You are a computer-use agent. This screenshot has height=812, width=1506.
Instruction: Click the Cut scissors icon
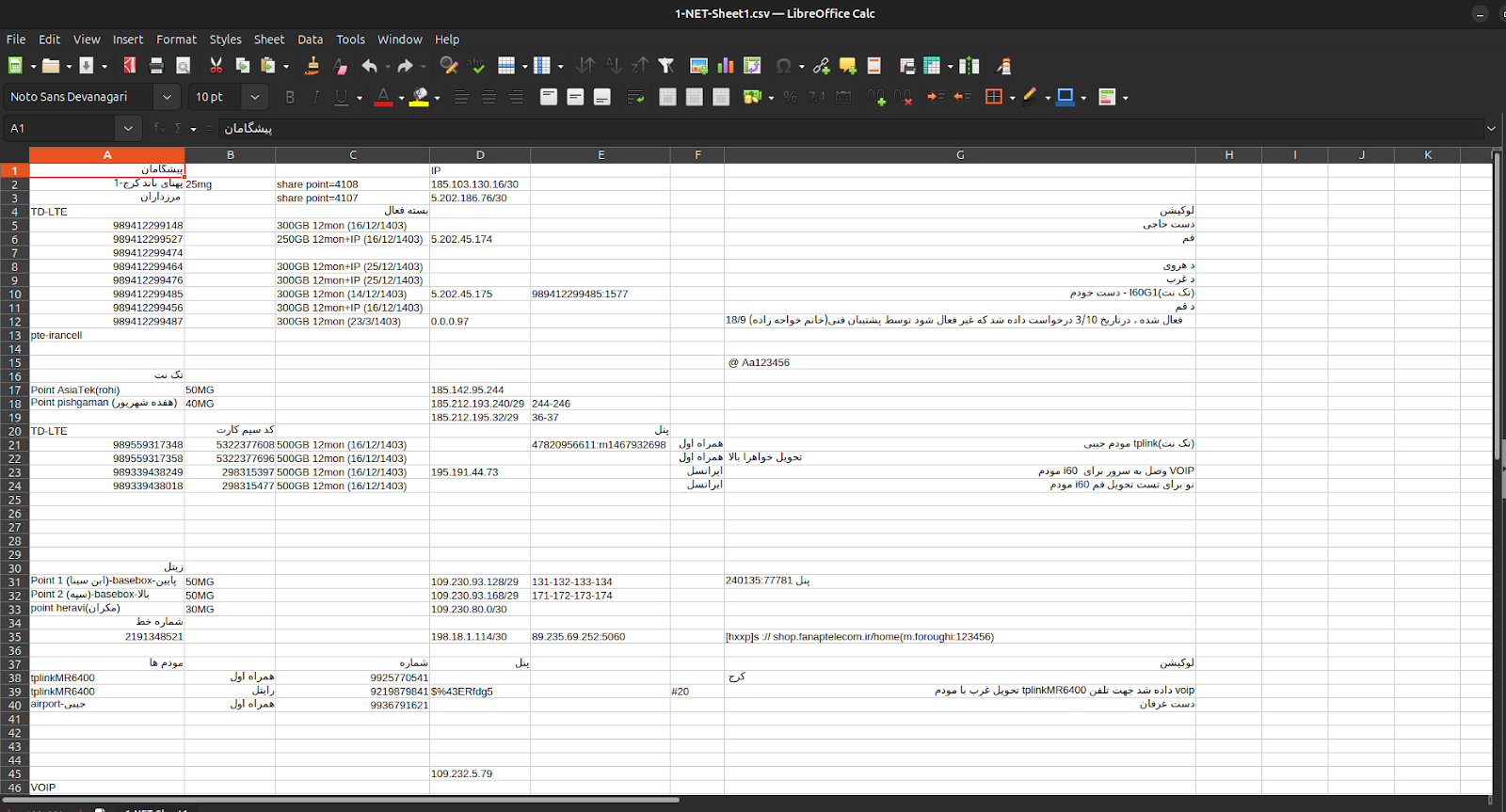coord(216,66)
